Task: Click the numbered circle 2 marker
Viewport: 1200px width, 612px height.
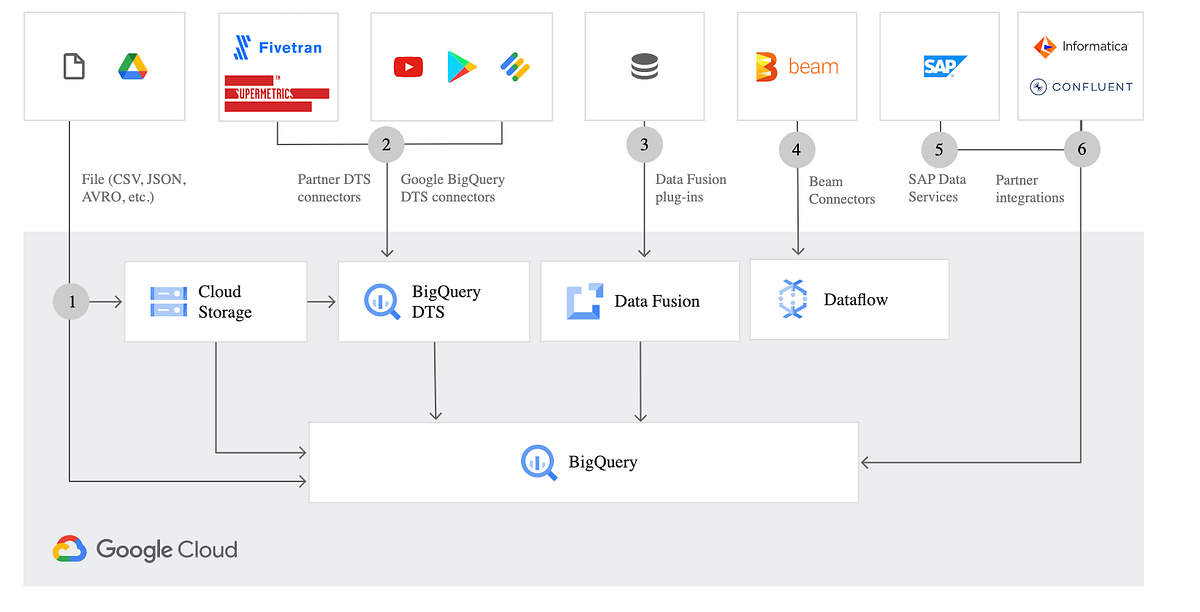Action: click(x=386, y=144)
